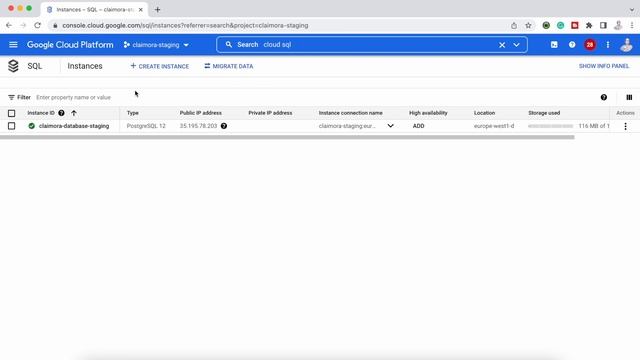
Task: Click the Google Cloud Platform logo
Action: tap(70, 45)
